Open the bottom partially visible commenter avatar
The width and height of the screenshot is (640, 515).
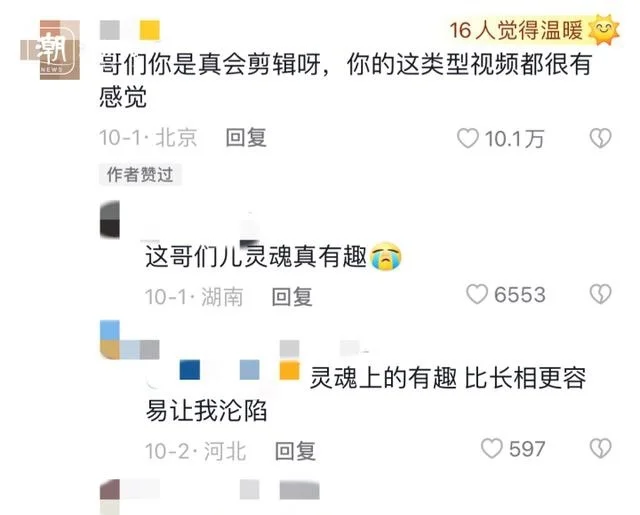click(110, 497)
